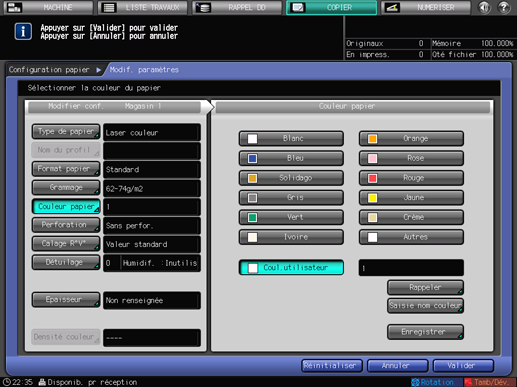Click the Sans perfor. value field

coord(152,226)
